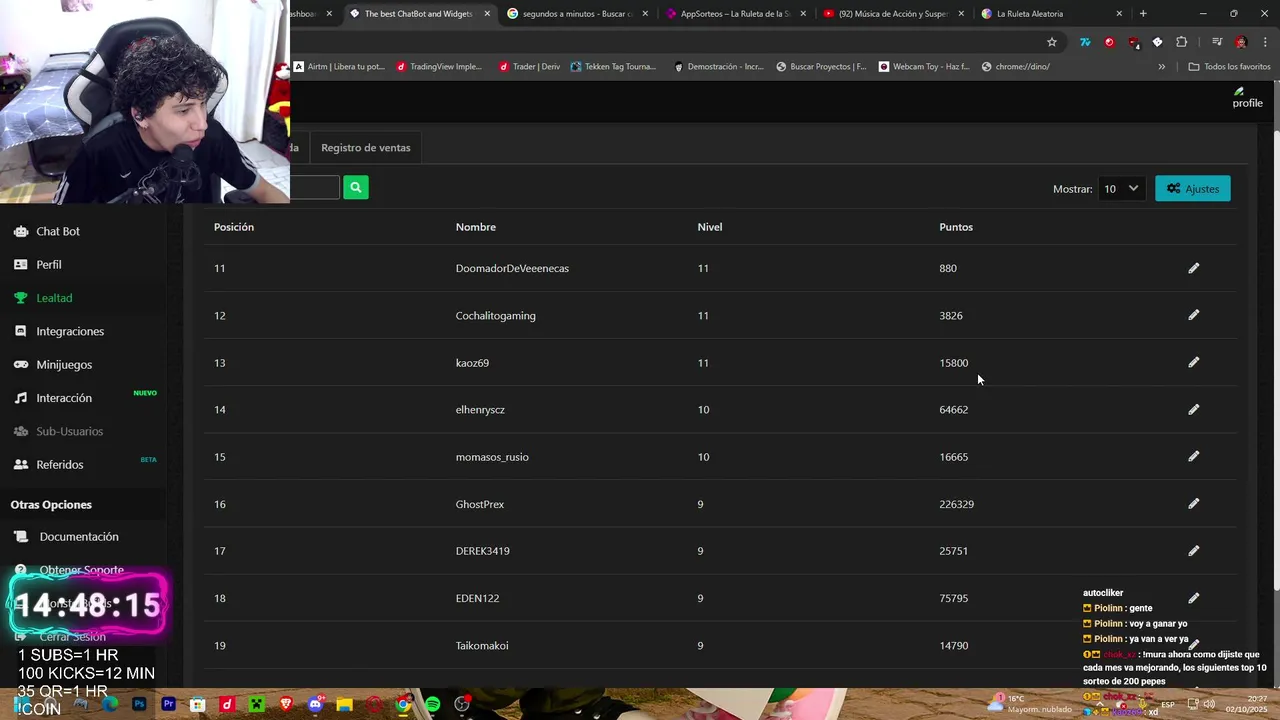Screen dimensions: 1280x720
Task: Edit the momasos_rusio row
Action: (1193, 456)
